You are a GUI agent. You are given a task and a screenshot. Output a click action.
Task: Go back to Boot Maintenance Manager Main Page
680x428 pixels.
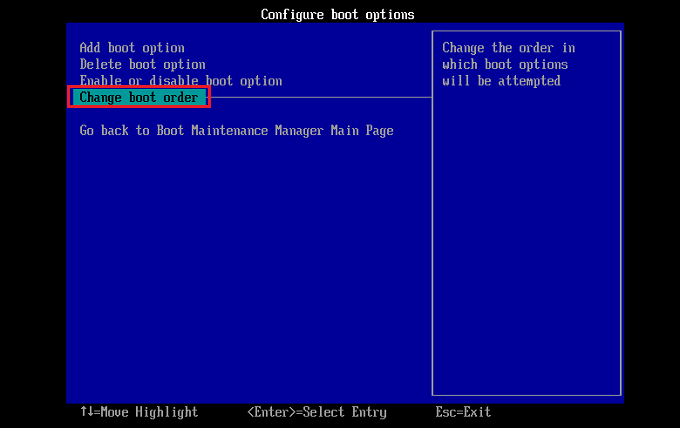[x=236, y=131]
